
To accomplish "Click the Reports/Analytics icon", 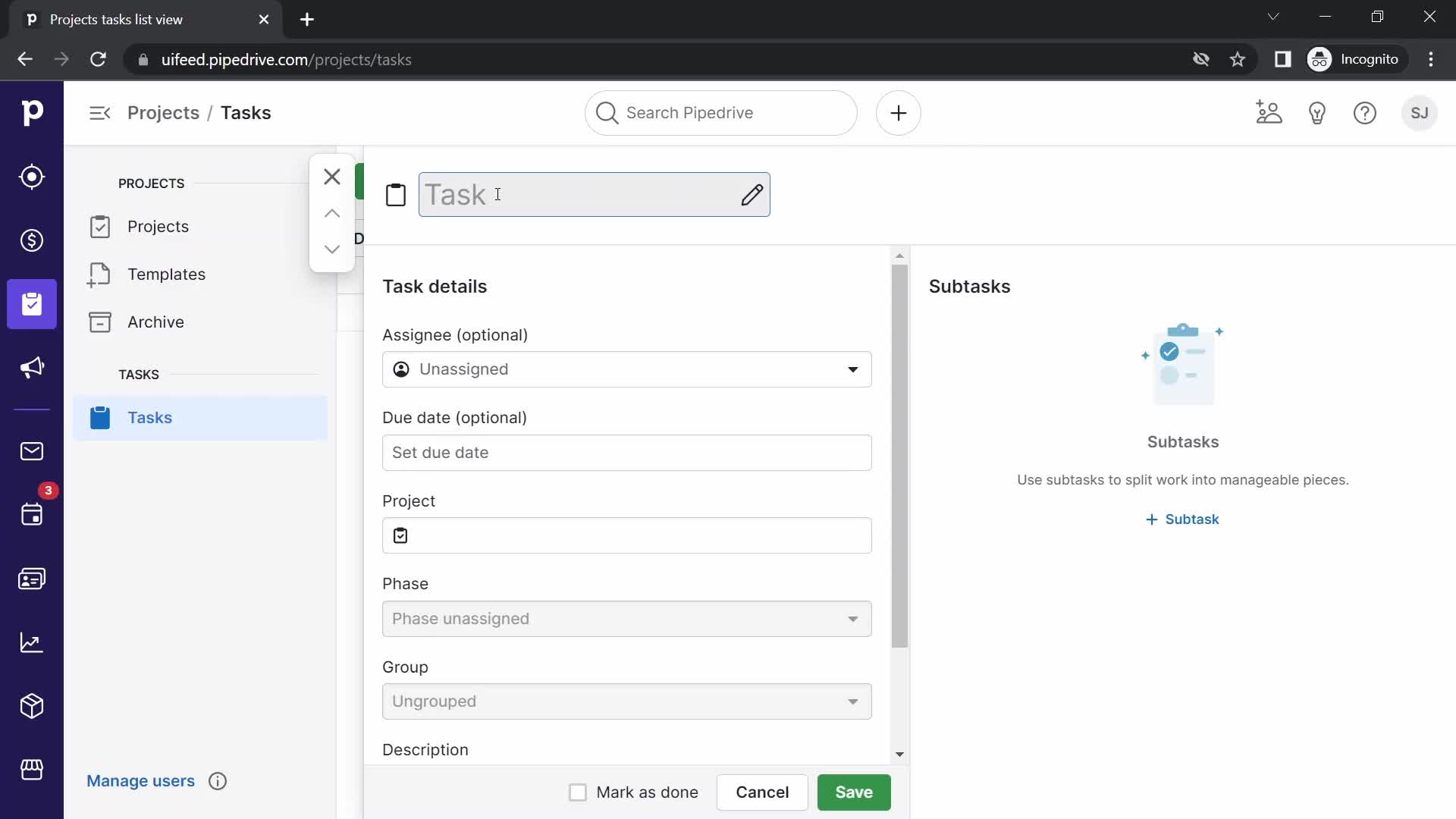I will (31, 641).
